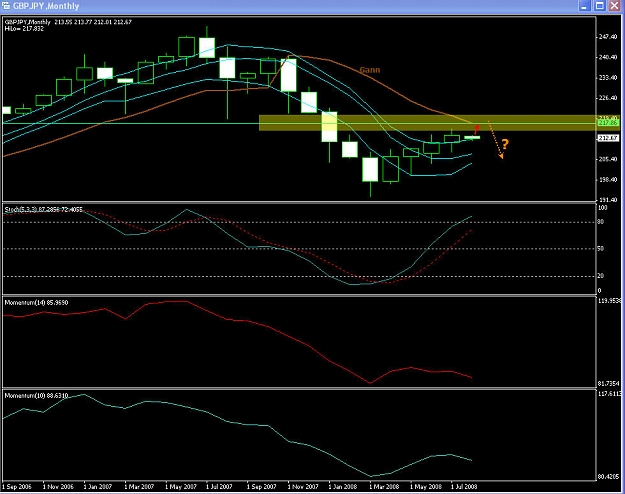
Task: Click the '1 Nov 2006' date label
Action: 58,487
